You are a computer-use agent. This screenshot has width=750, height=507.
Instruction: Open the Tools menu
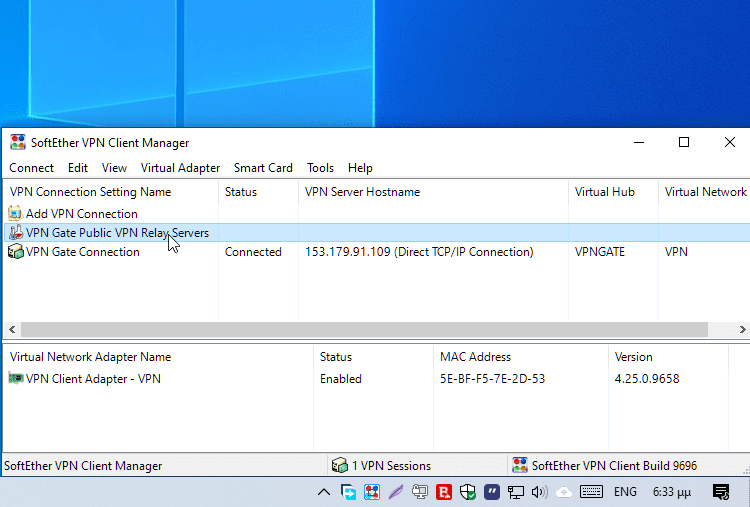[x=320, y=168]
